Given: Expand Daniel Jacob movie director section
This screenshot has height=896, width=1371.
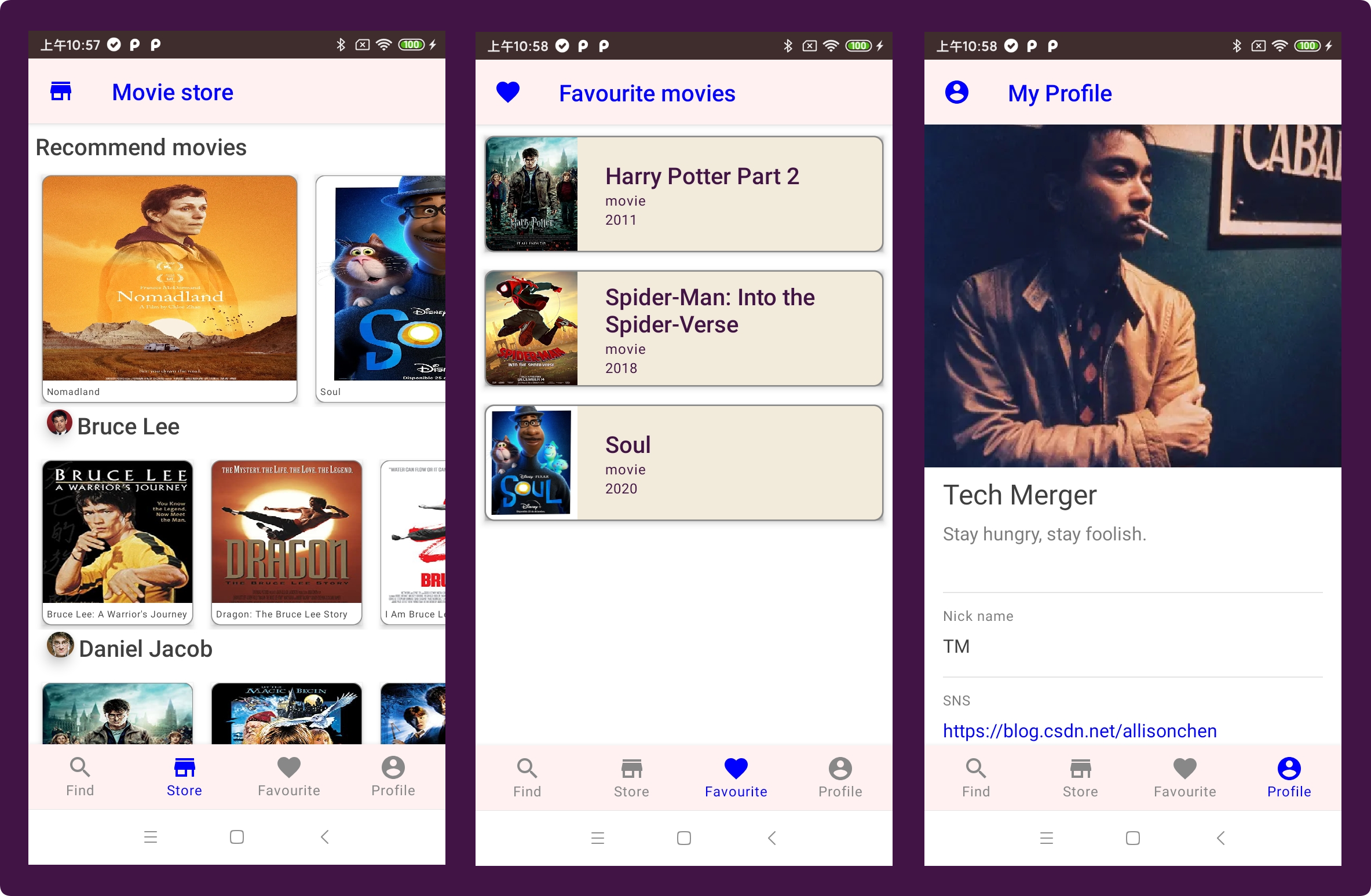Looking at the screenshot, I should (x=143, y=648).
